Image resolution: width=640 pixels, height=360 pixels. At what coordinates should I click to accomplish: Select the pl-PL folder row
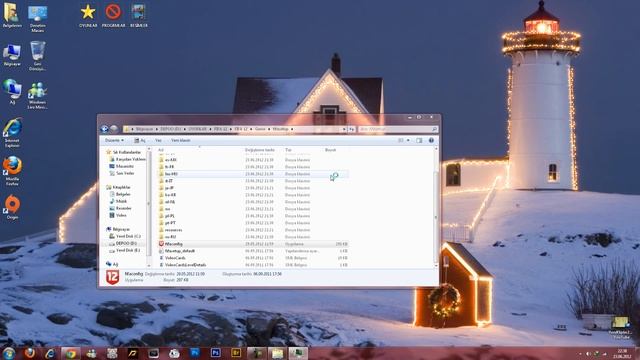coord(253,216)
